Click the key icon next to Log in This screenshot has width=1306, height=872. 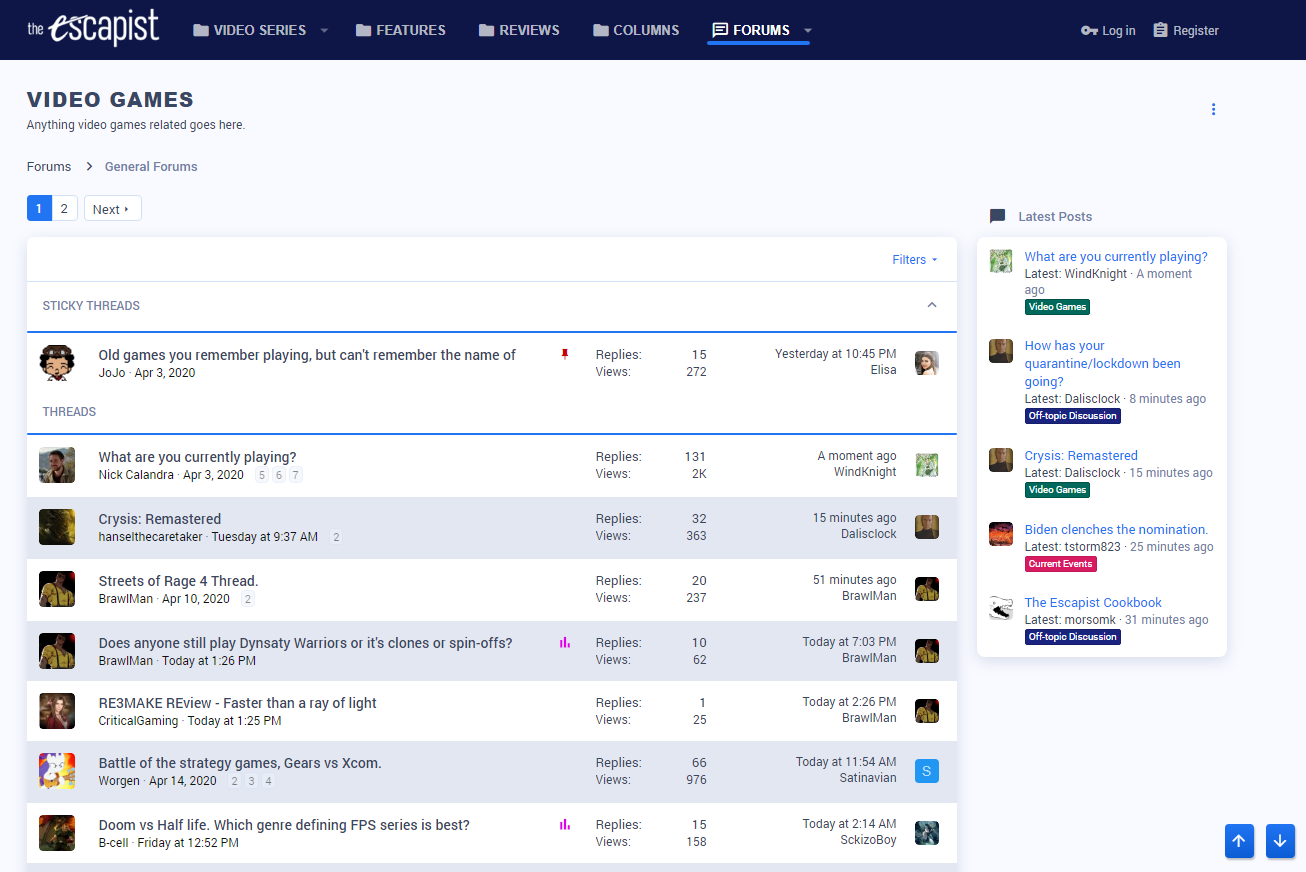tap(1089, 30)
